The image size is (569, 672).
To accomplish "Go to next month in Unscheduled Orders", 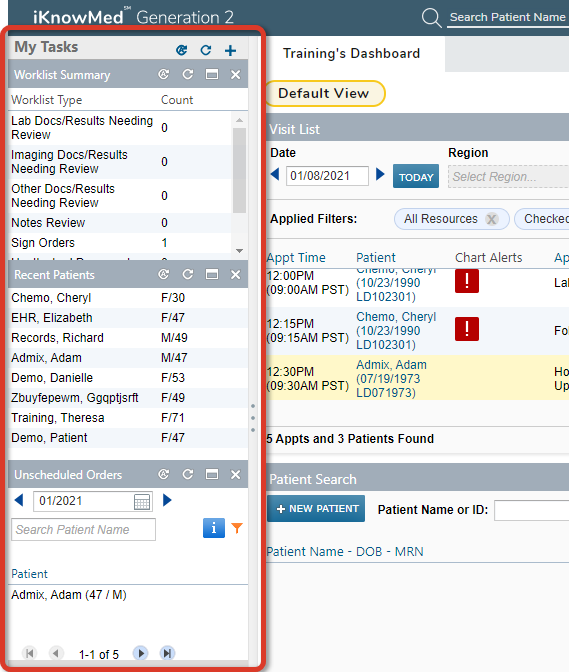I will pyautogui.click(x=167, y=500).
